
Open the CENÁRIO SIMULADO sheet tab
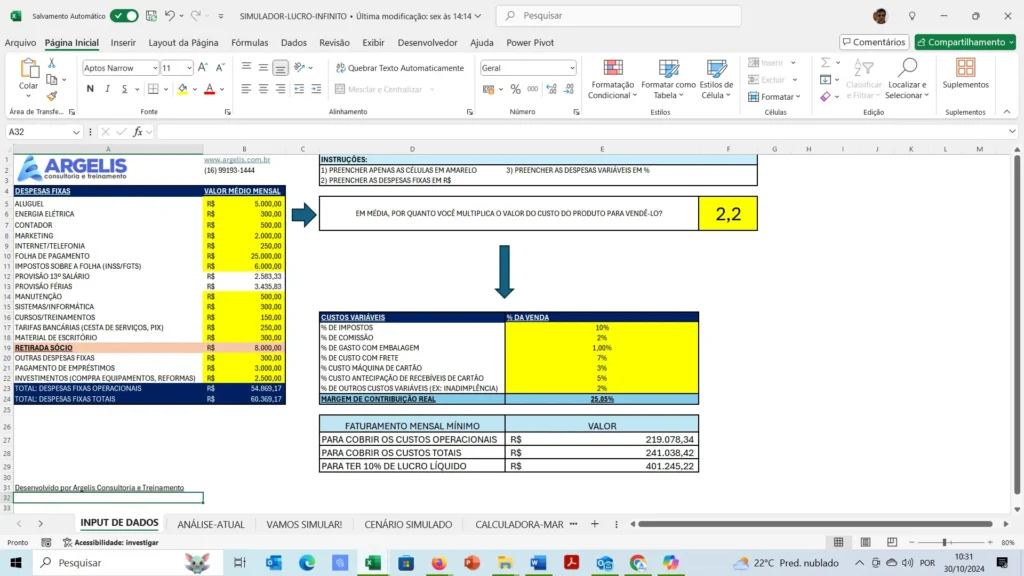point(408,524)
